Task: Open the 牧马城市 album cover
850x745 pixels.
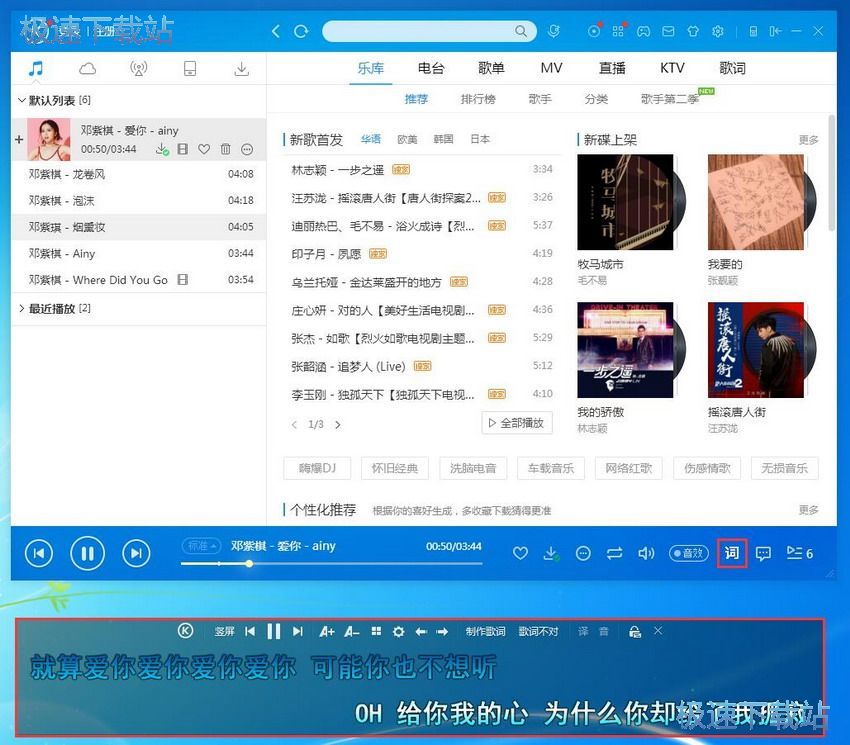Action: [625, 202]
